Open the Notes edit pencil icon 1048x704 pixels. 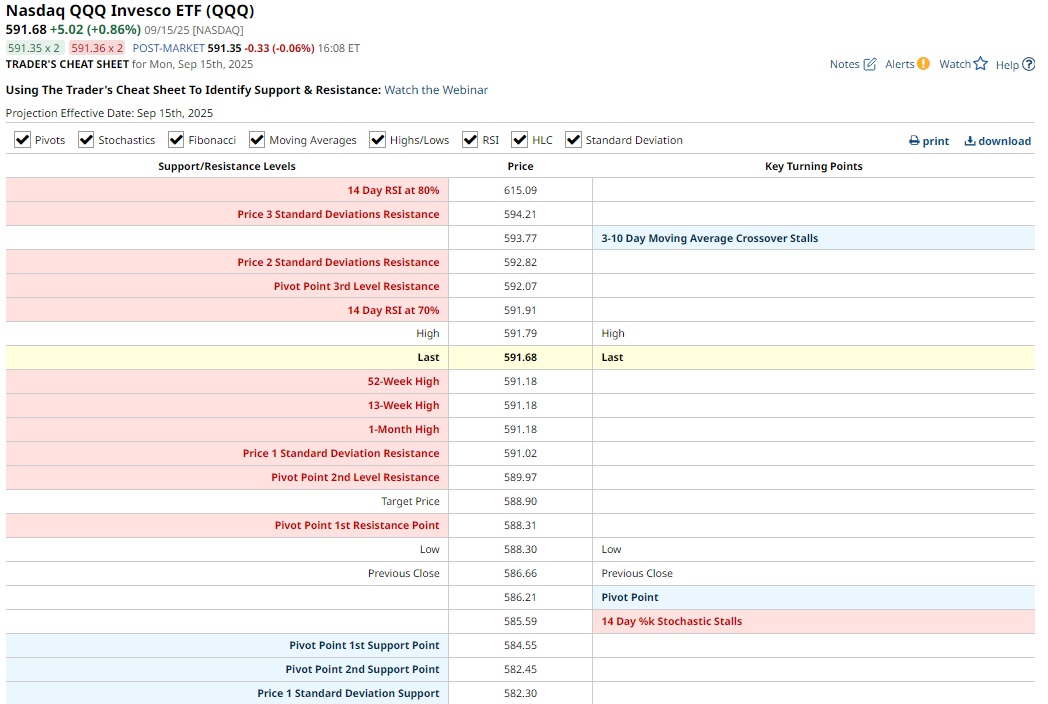[x=870, y=64]
